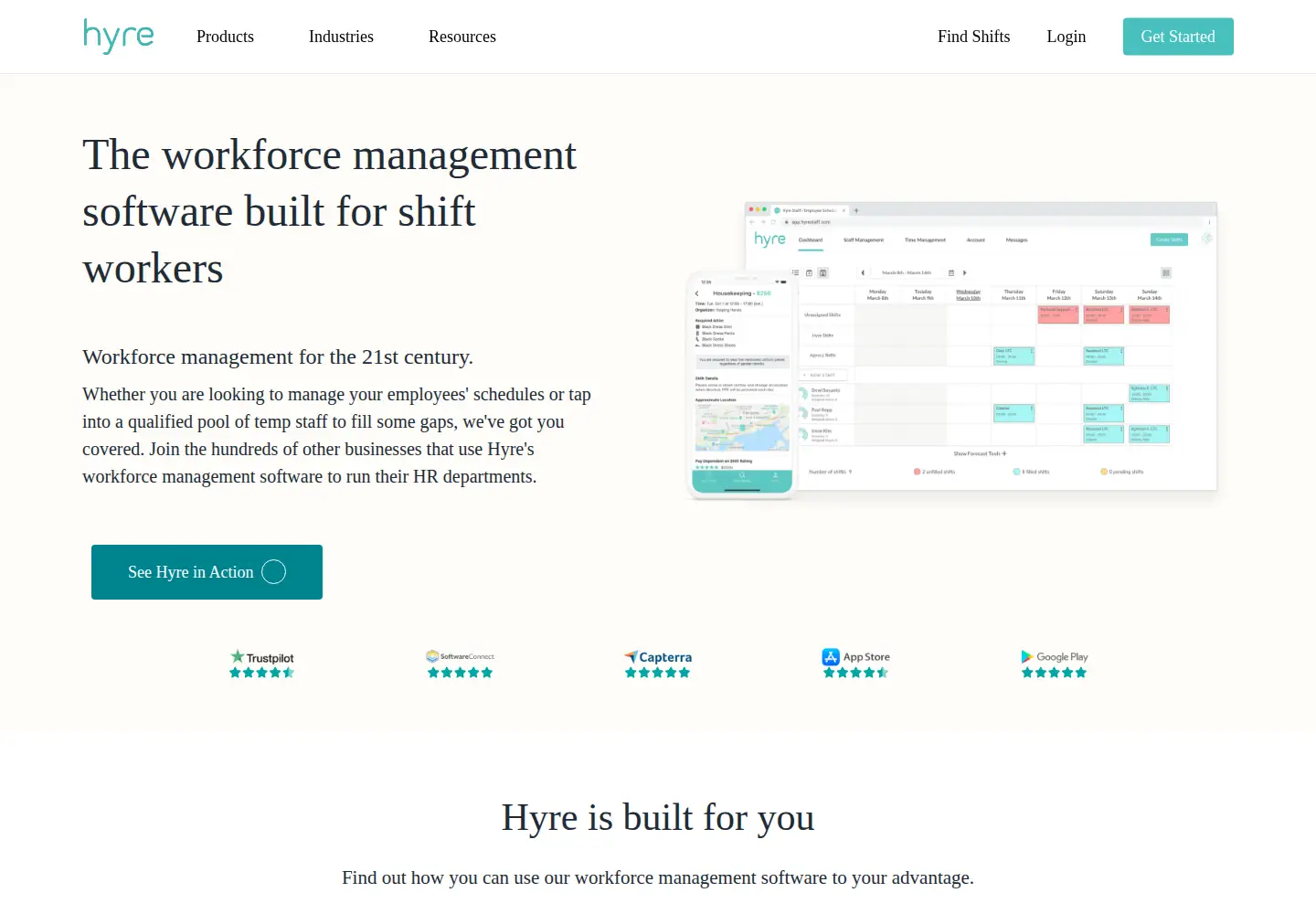Click the mobile phone app screenshot
Viewport: 1316px width, 914px height.
point(741,385)
